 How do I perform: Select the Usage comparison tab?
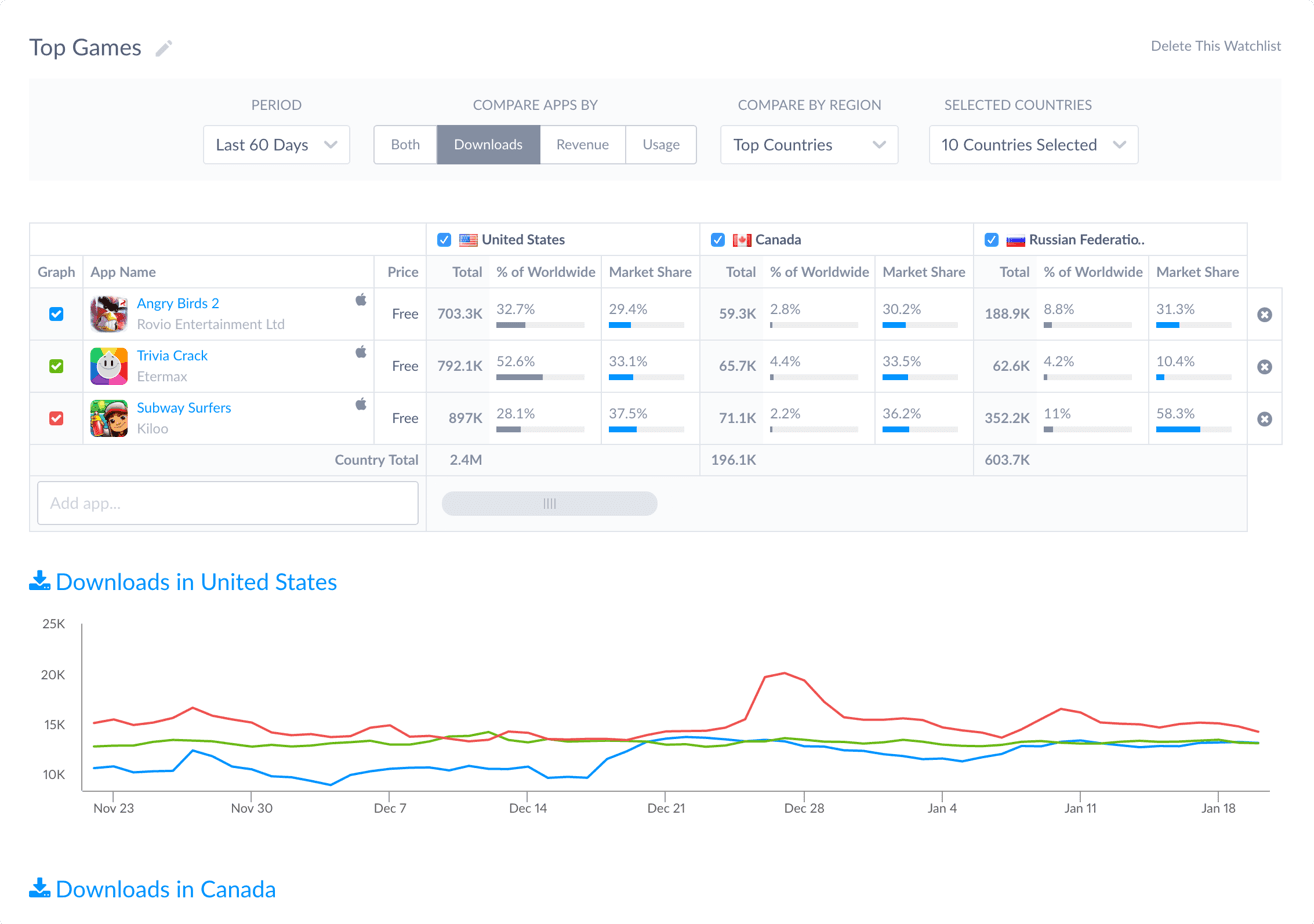[x=661, y=144]
